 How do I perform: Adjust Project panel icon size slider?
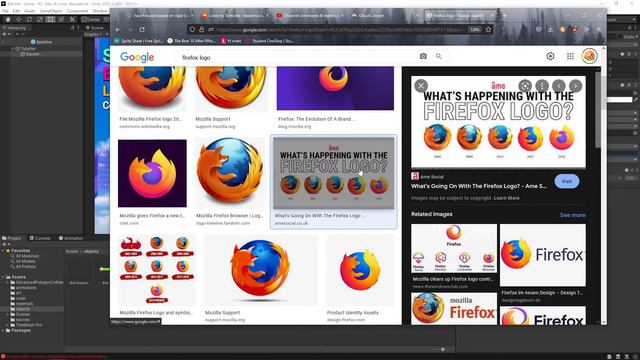pos(442,349)
